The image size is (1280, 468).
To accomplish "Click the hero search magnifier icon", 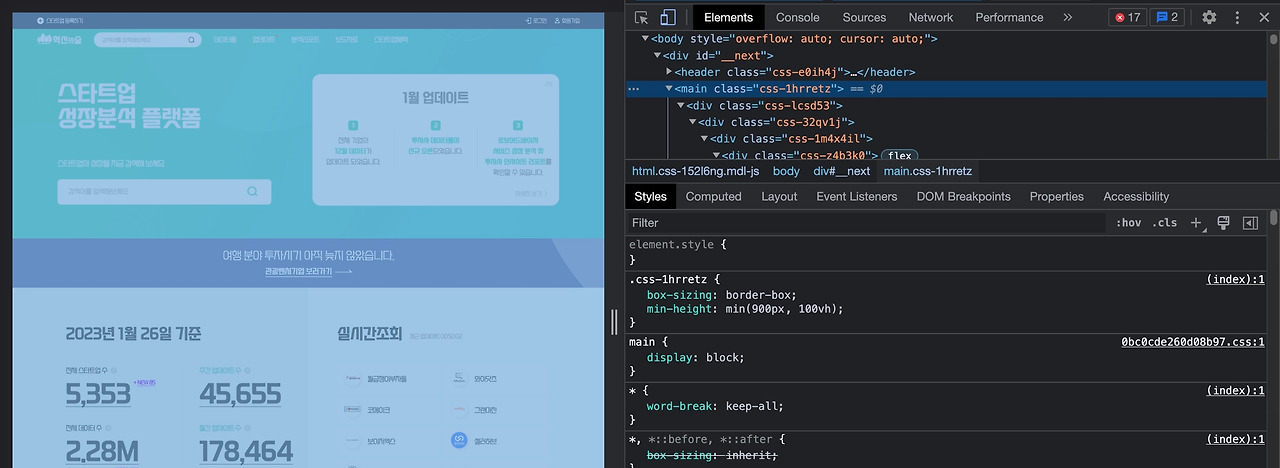I will pos(252,192).
